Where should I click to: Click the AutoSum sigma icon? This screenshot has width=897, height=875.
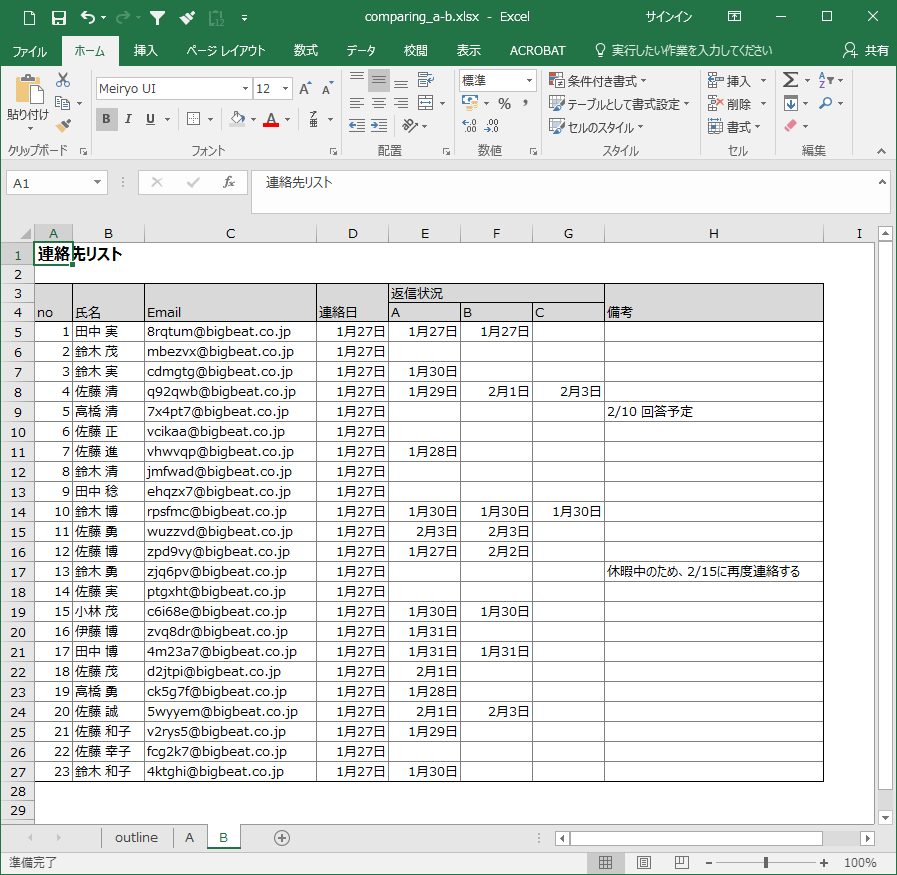click(x=790, y=80)
